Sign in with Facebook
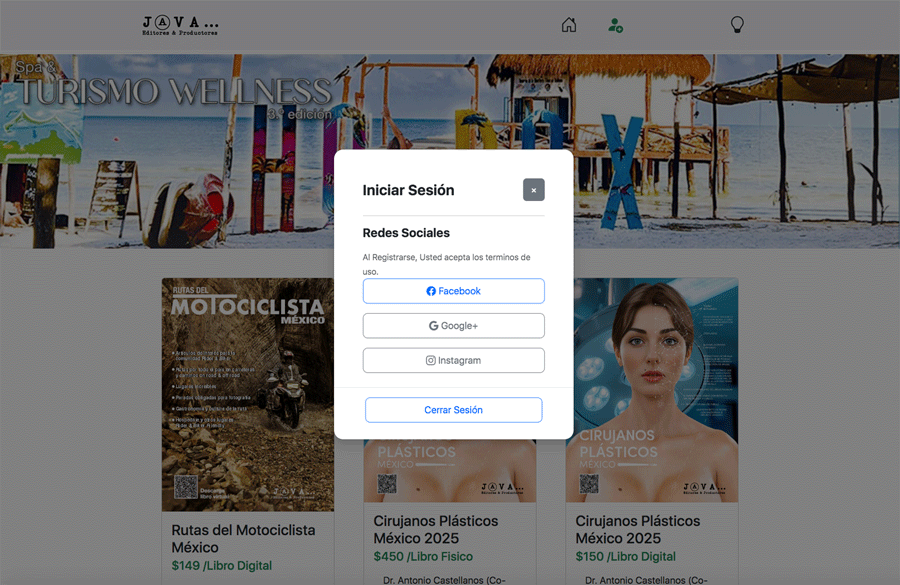Screen dimensions: 900x585 453,291
